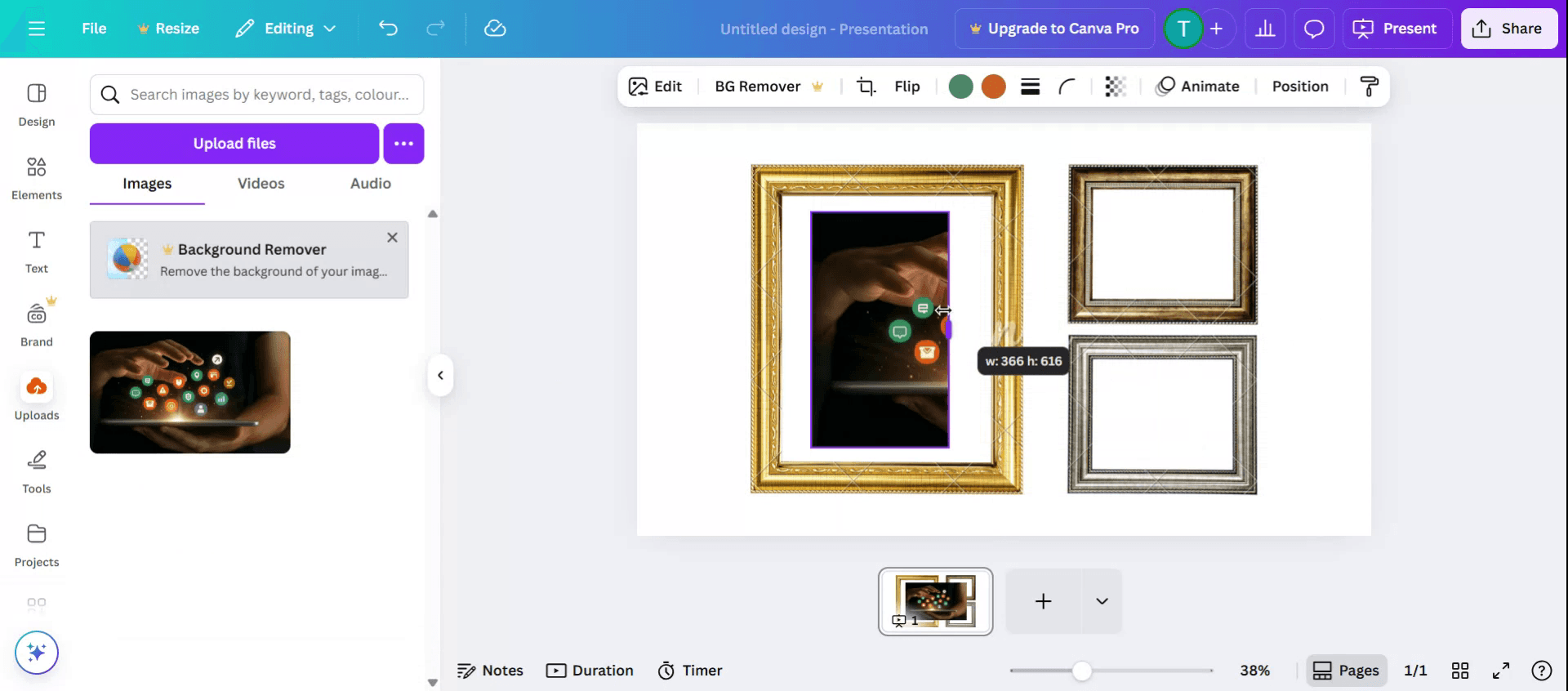
Task: Open the File menu
Action: [x=94, y=29]
